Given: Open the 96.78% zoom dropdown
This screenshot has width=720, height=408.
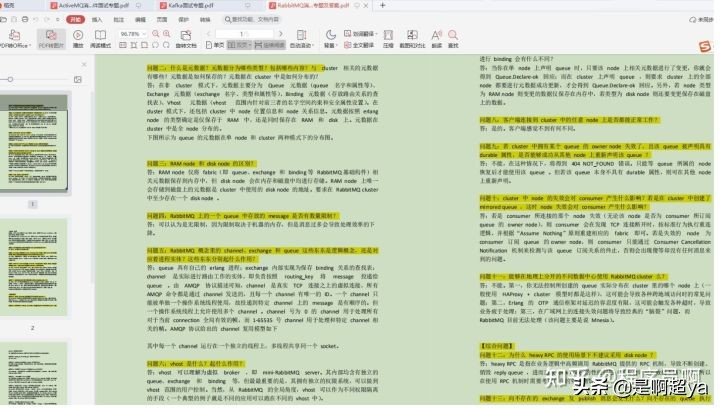Looking at the screenshot, I should 143,34.
